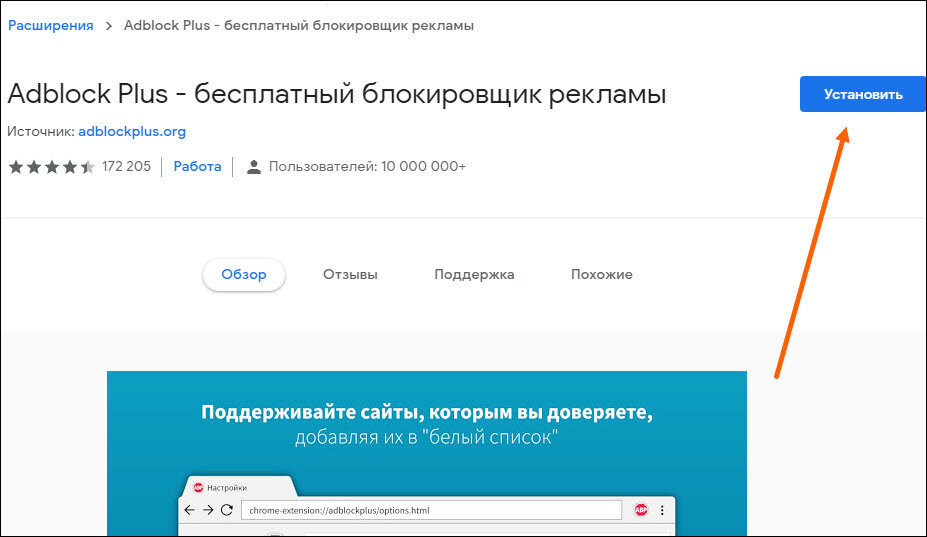Click Поддерживайте сайты headline text
The image size is (927, 537).
[427, 412]
